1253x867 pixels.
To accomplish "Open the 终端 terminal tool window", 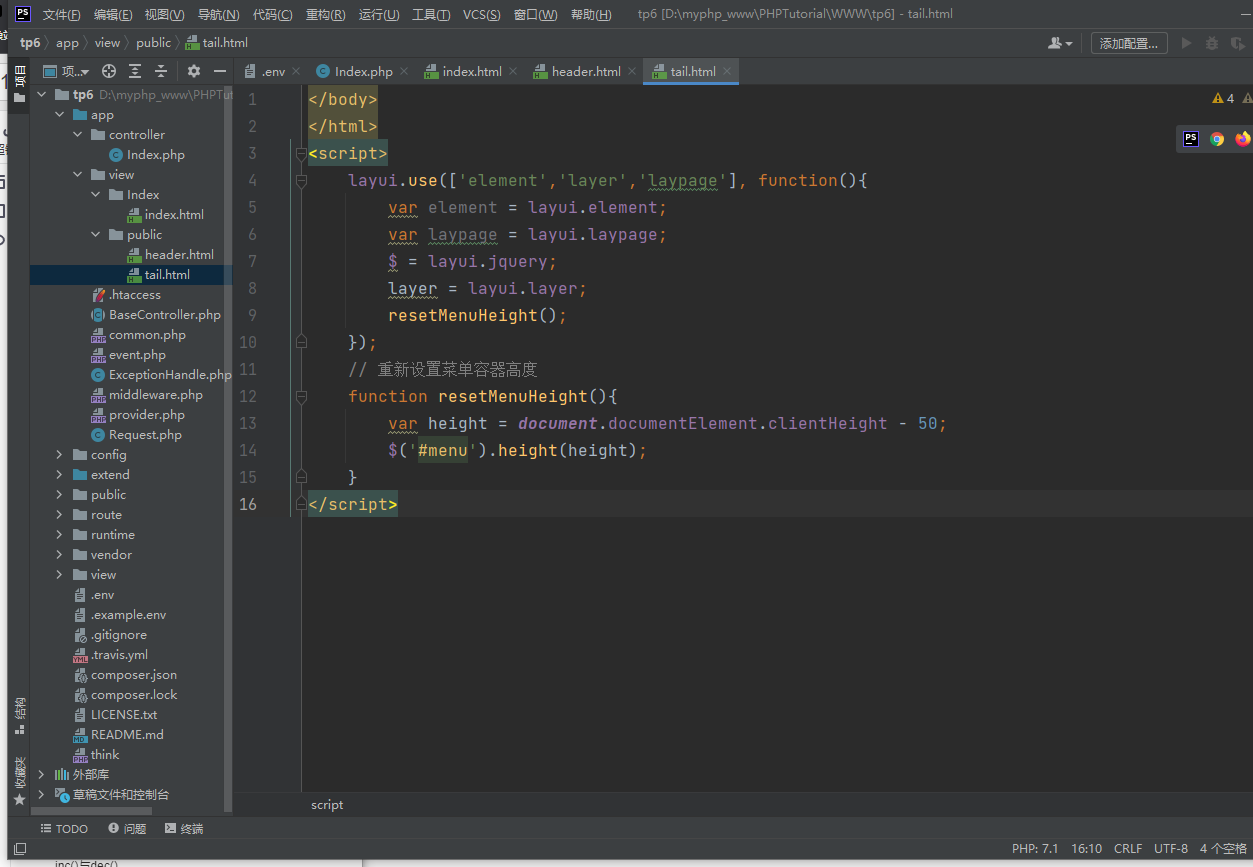I will (184, 829).
